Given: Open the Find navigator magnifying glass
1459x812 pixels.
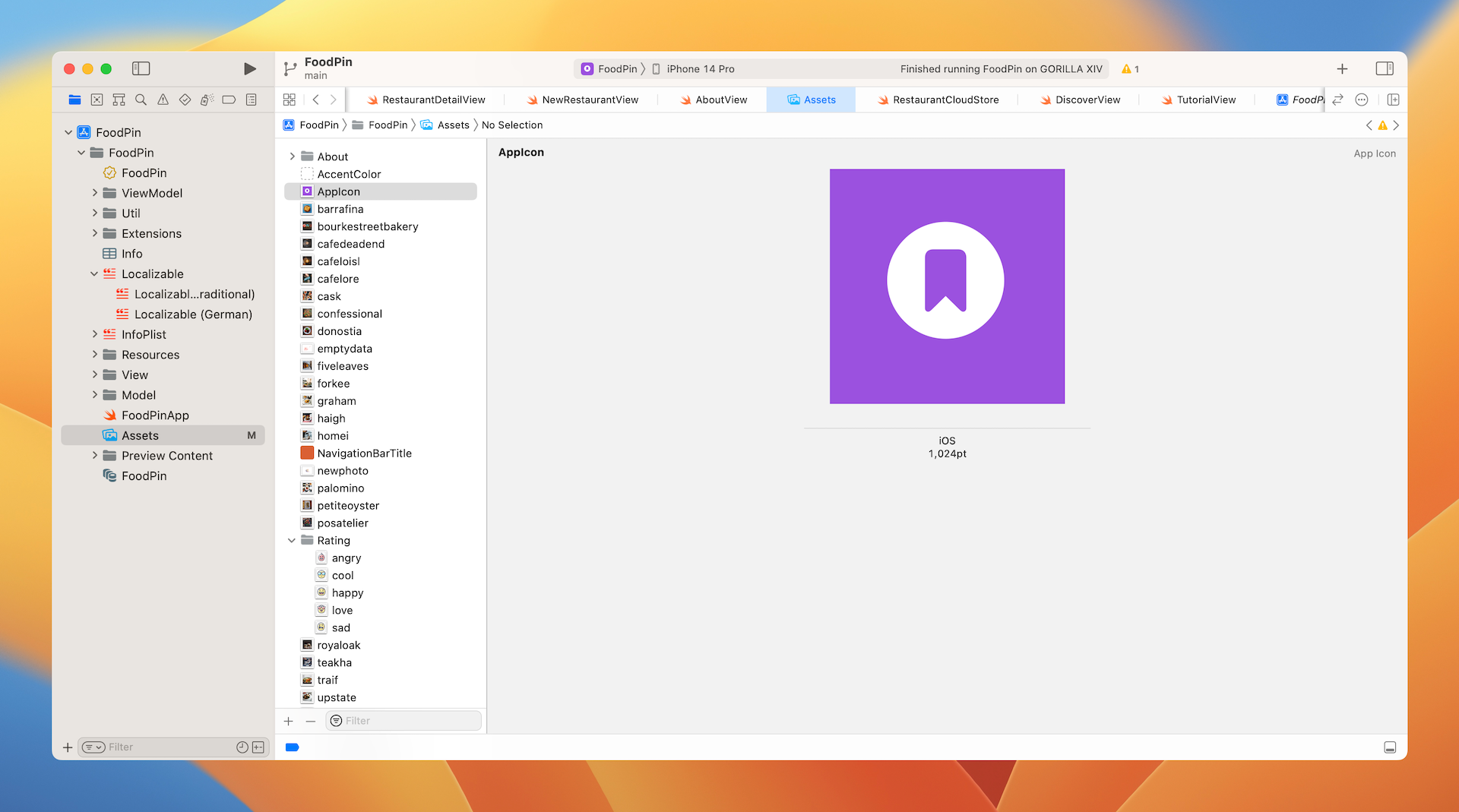Looking at the screenshot, I should [140, 100].
